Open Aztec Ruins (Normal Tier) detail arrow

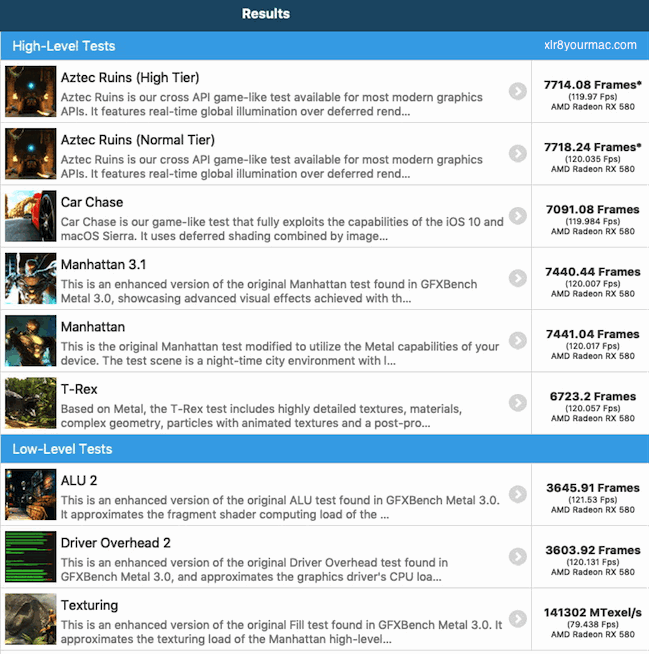tap(518, 153)
